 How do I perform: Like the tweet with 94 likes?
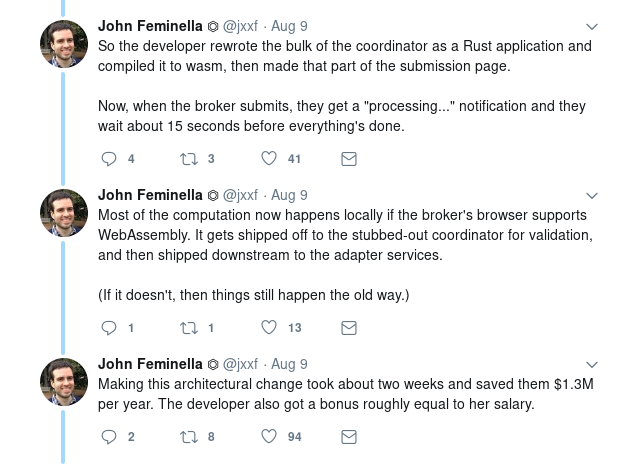pyautogui.click(x=268, y=436)
